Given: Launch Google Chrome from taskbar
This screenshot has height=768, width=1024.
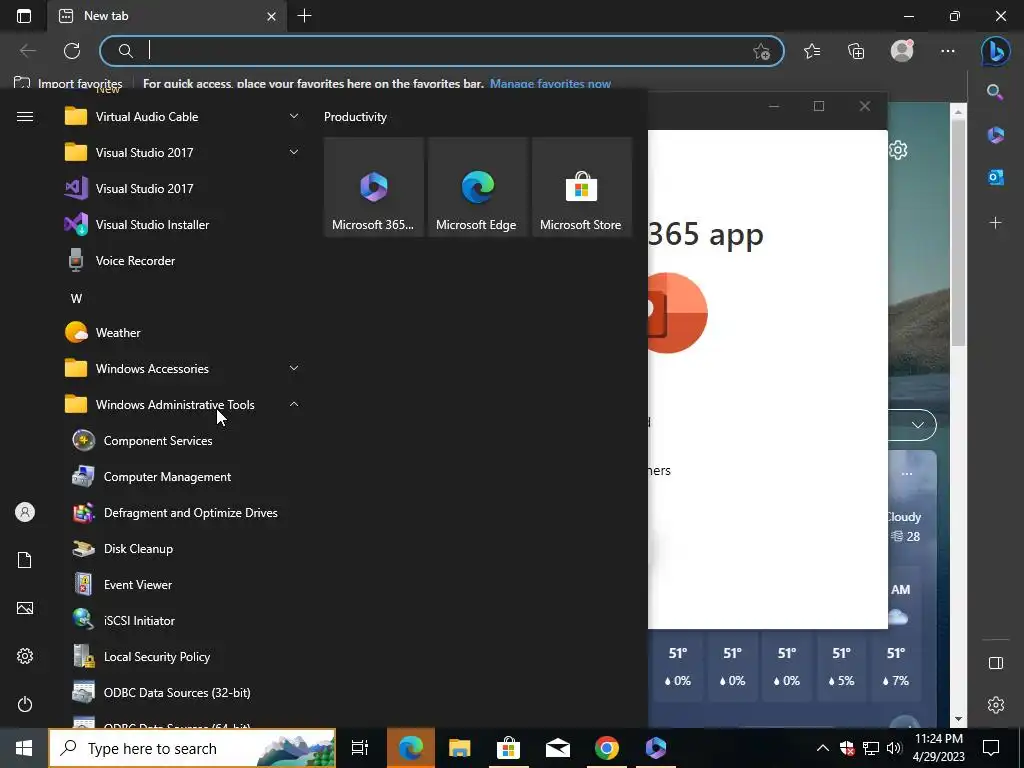Looking at the screenshot, I should [607, 748].
